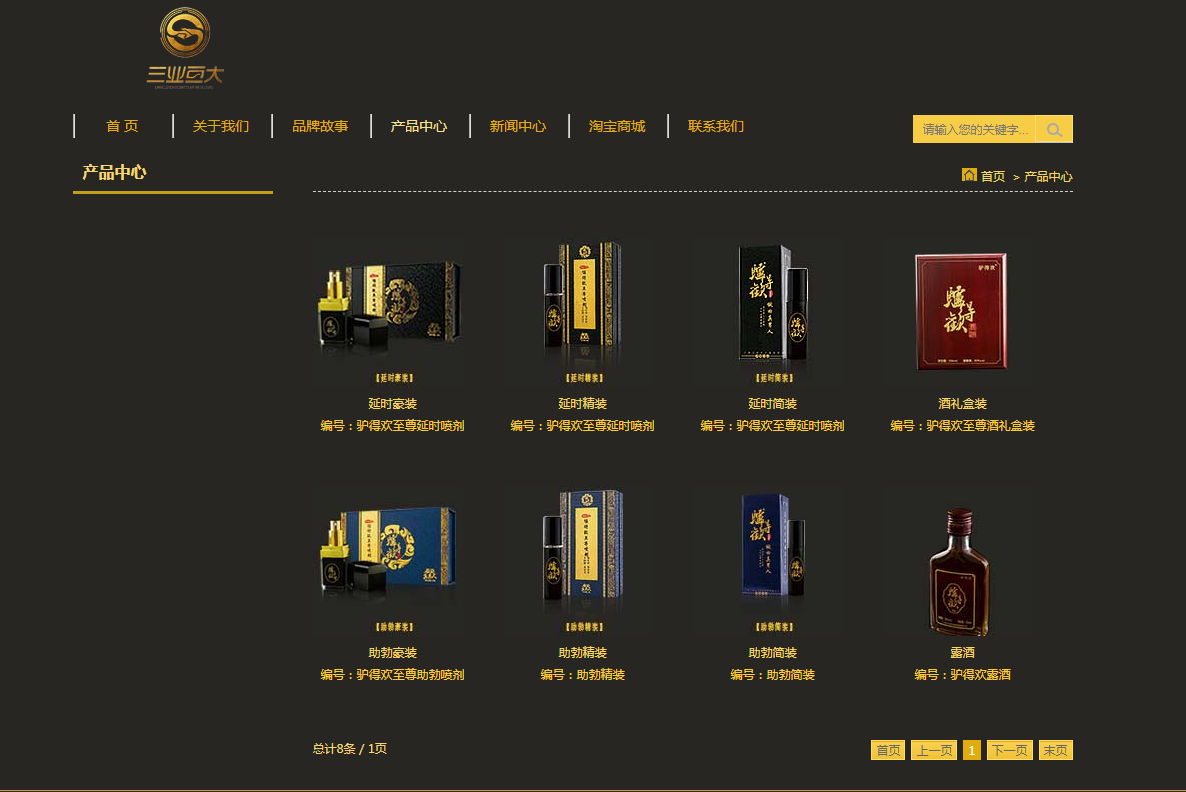Viewport: 1186px width, 792px height.
Task: Focus the keyword search input field
Action: click(974, 129)
